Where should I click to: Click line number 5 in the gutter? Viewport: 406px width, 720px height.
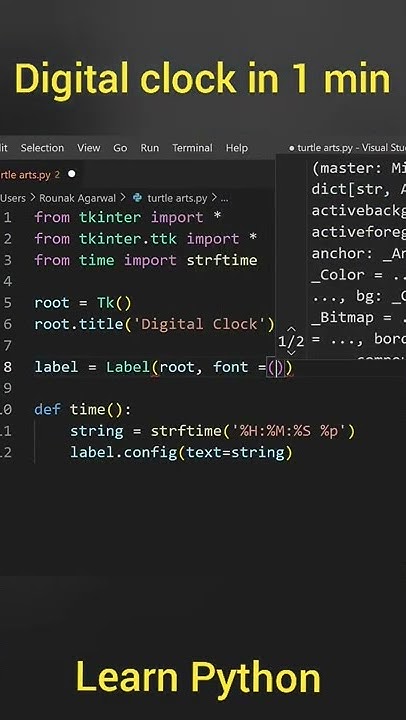[8, 303]
